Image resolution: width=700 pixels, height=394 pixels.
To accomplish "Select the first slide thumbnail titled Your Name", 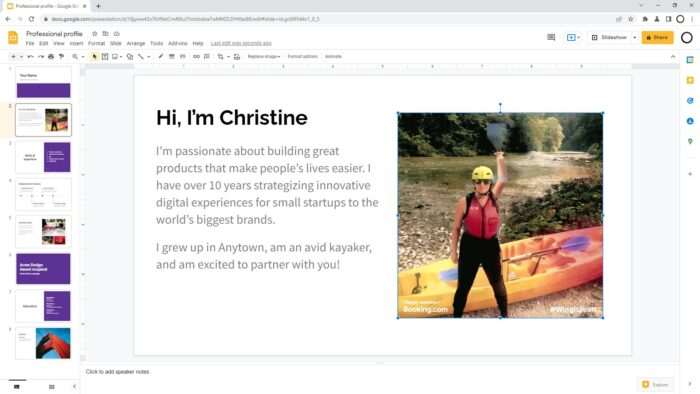I will (43, 83).
